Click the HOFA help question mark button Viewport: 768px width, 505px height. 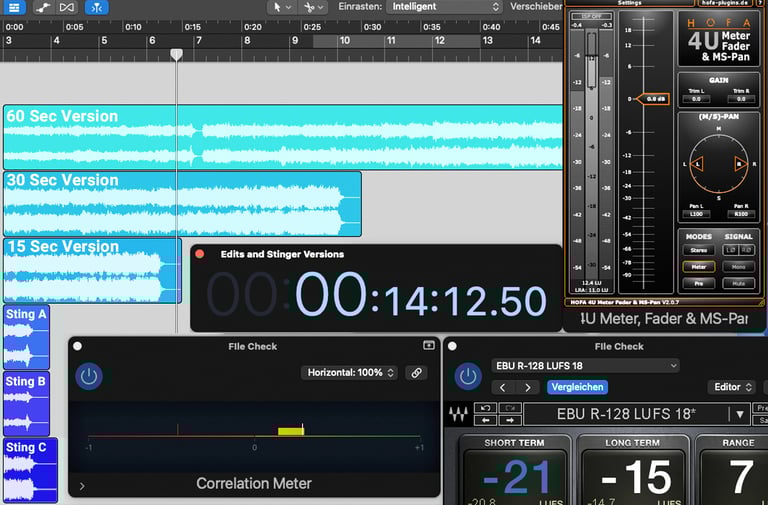761,2
